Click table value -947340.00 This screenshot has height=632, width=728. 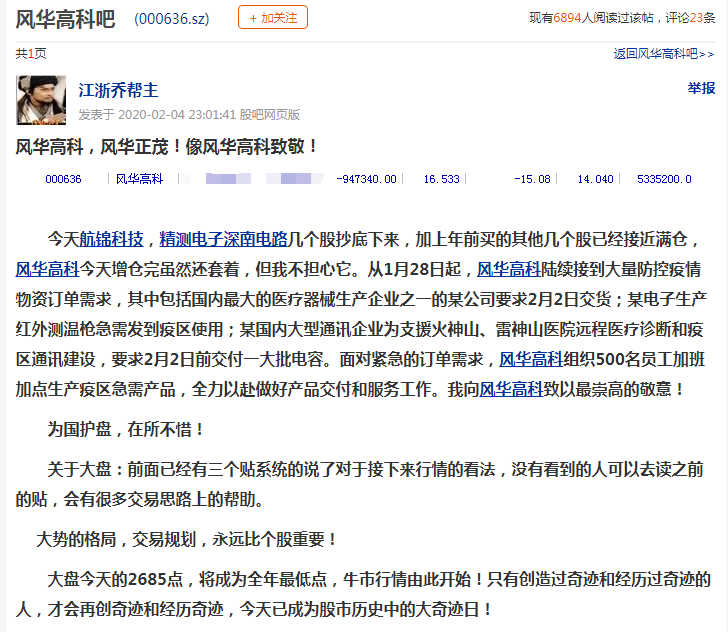(x=366, y=179)
